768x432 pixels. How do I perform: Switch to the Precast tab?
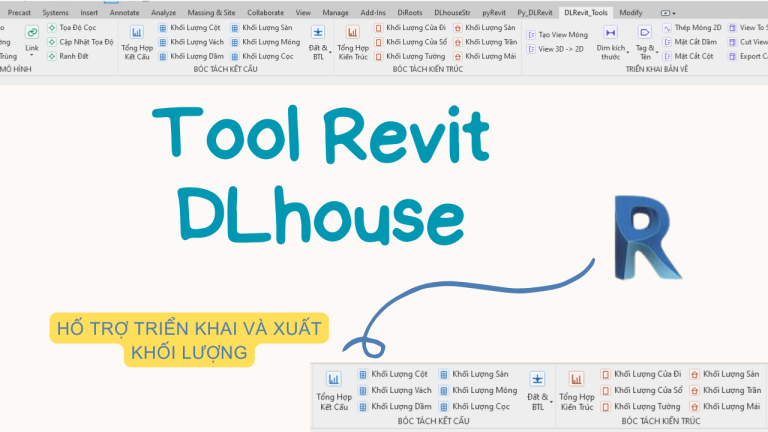tap(19, 13)
